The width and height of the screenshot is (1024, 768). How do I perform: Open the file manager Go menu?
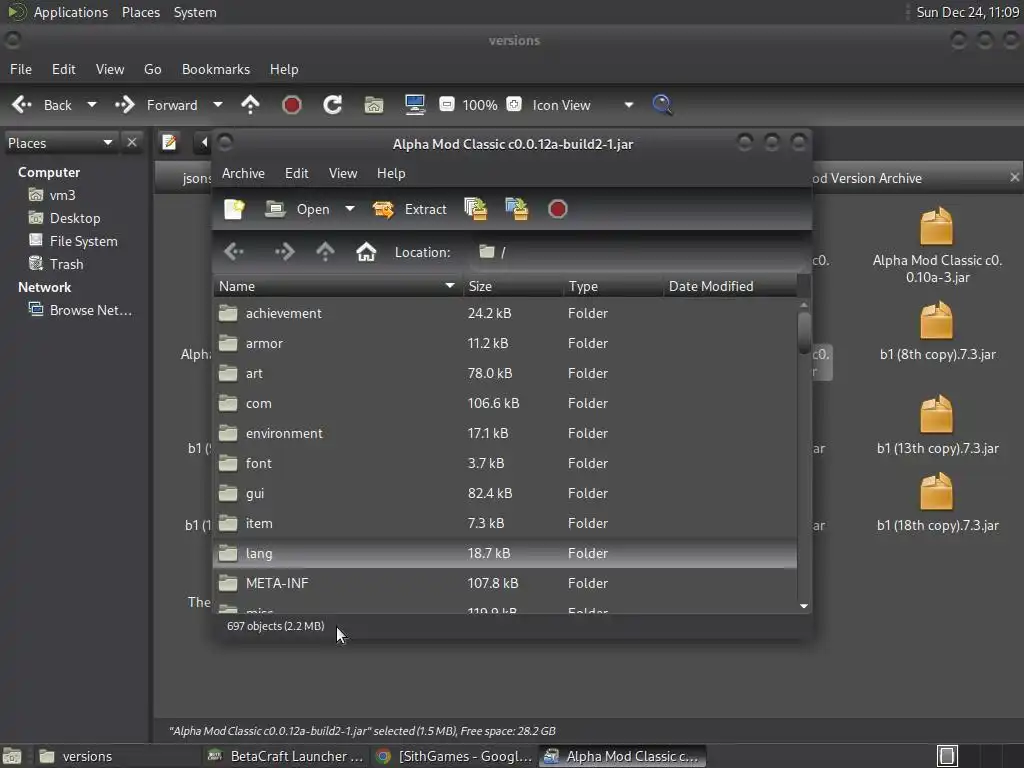point(152,69)
